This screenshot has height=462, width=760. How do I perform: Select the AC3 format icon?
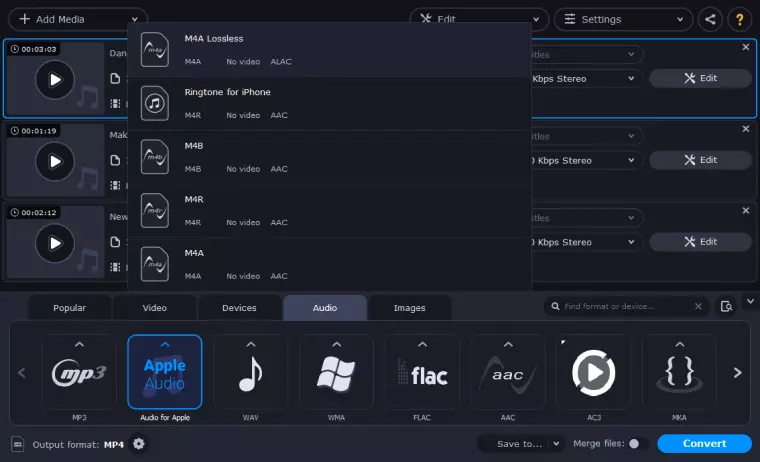click(594, 372)
